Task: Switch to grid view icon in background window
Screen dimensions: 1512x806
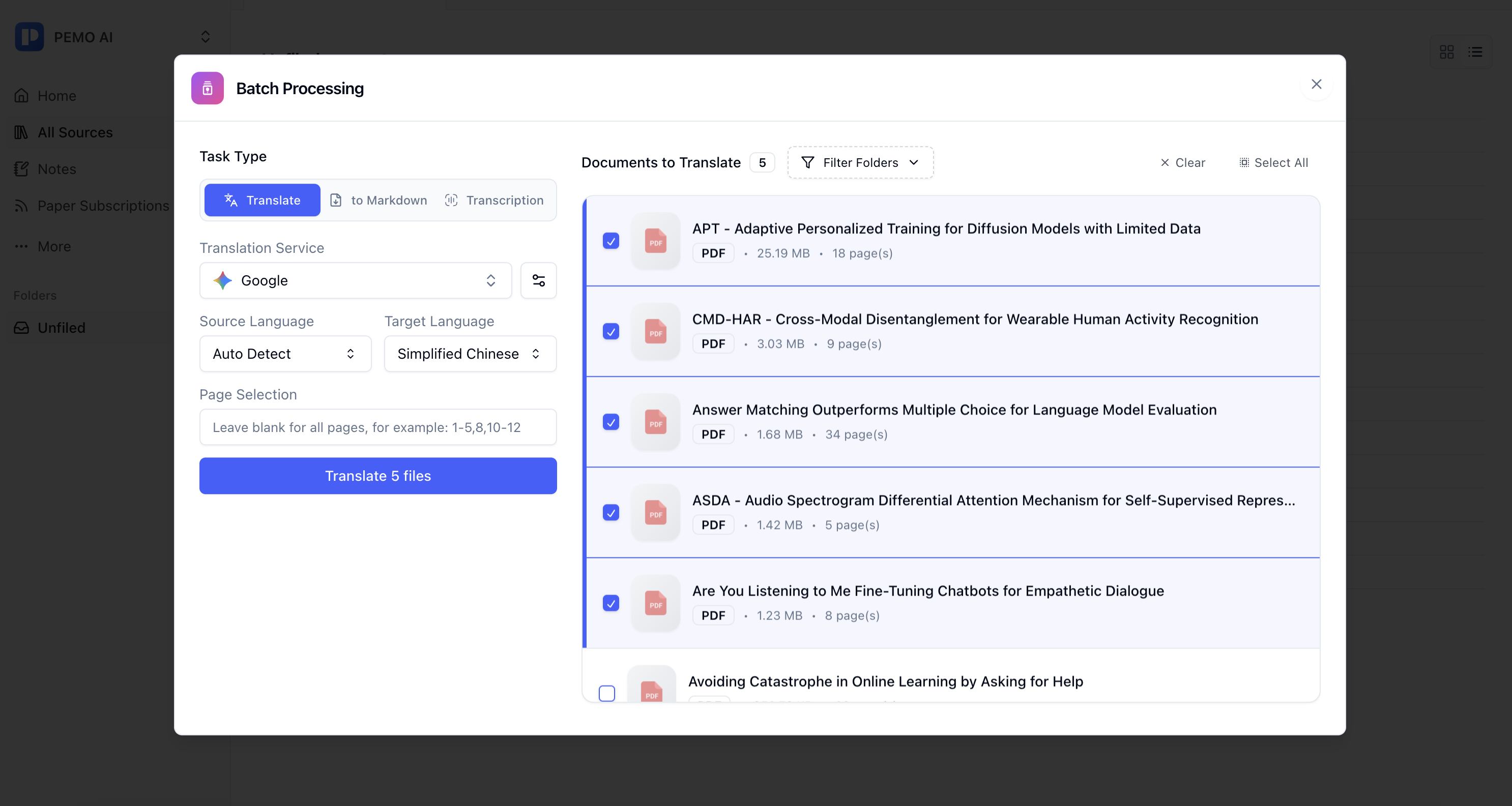Action: pos(1447,52)
